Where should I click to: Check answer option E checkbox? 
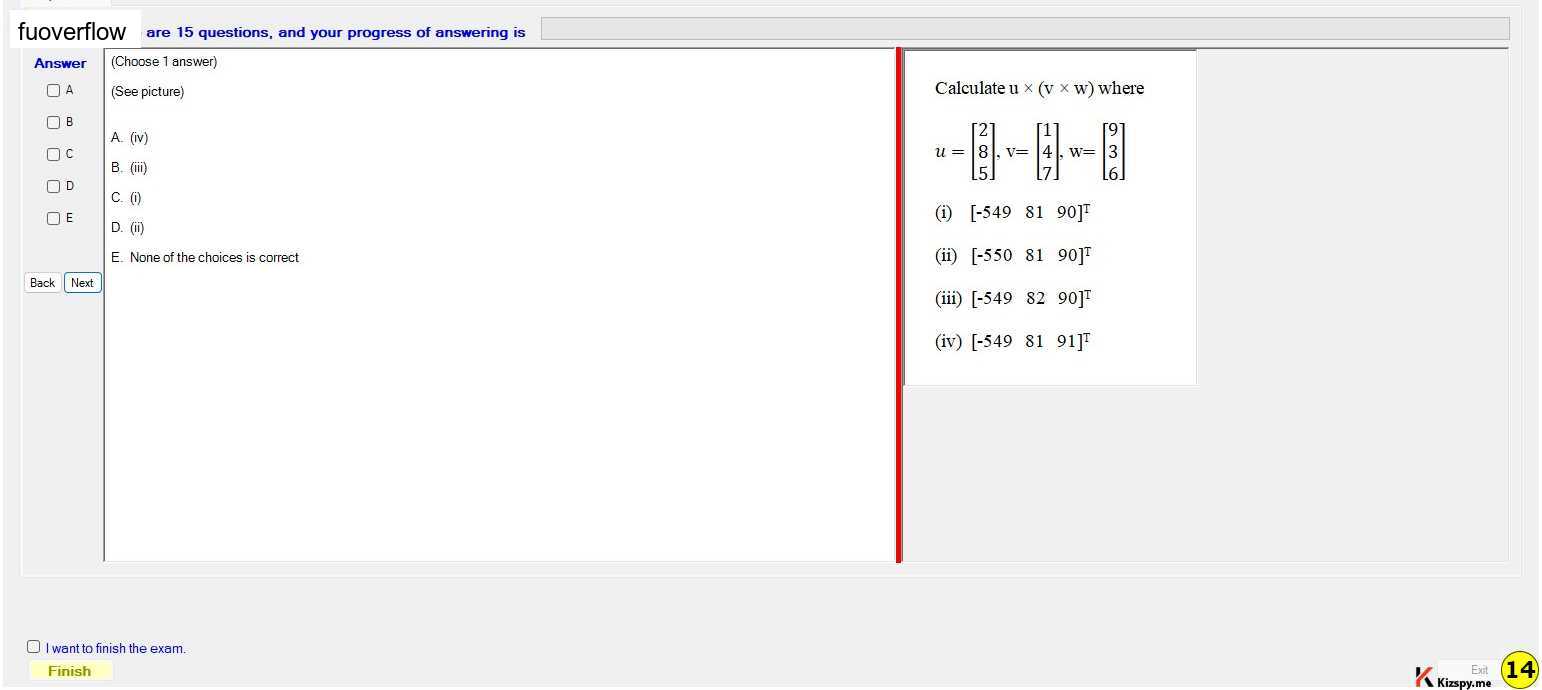(54, 218)
